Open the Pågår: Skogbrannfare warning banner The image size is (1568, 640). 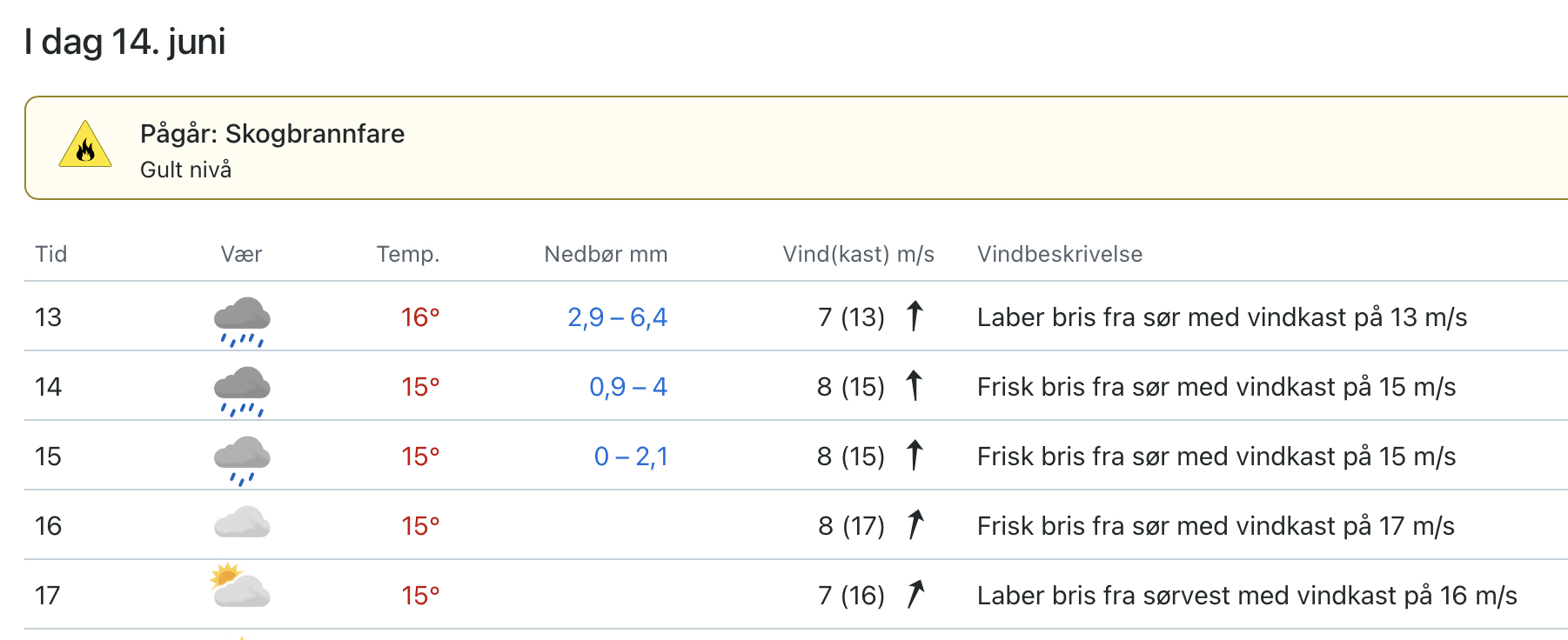tap(796, 148)
